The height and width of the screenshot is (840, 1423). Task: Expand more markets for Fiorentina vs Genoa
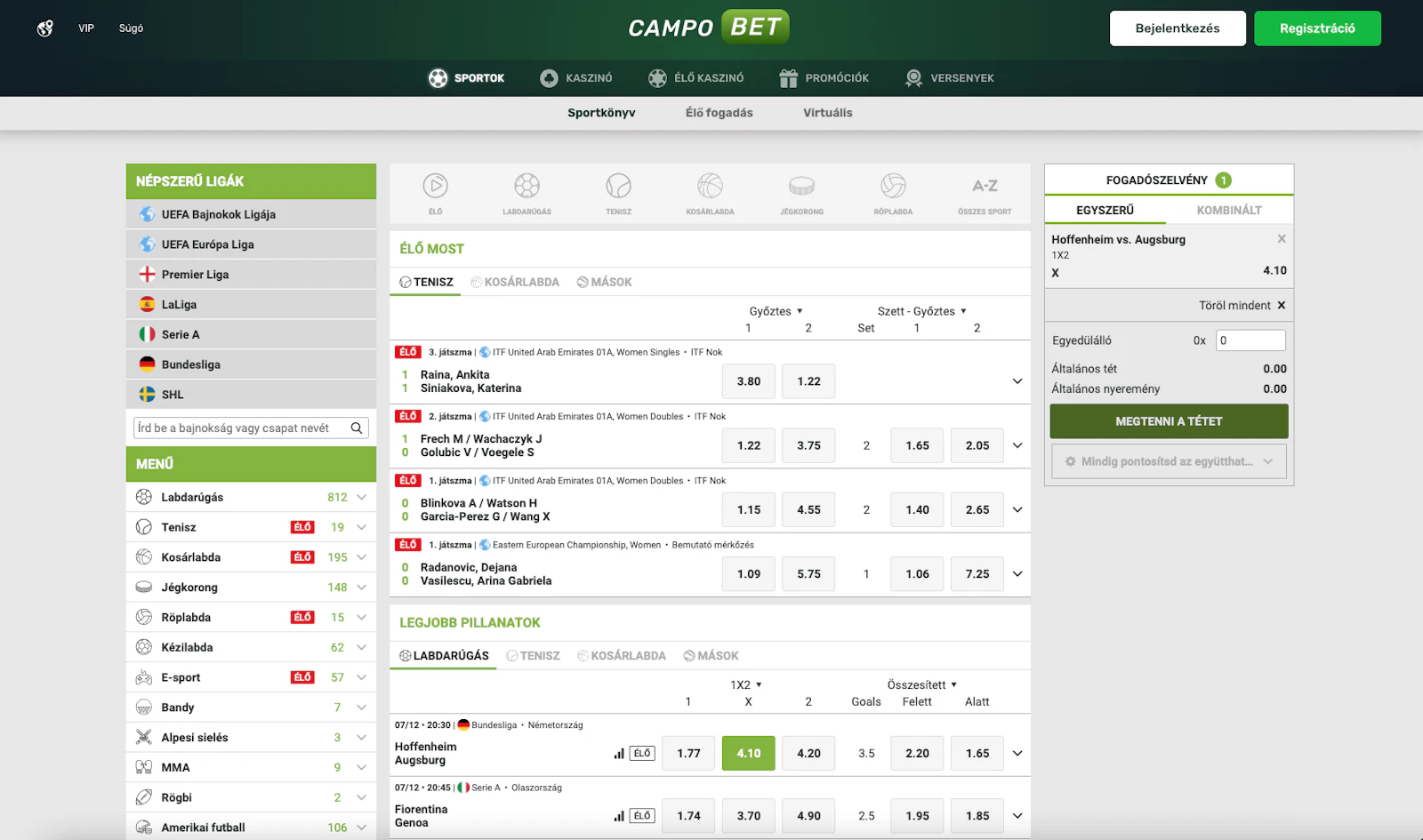[x=1017, y=815]
